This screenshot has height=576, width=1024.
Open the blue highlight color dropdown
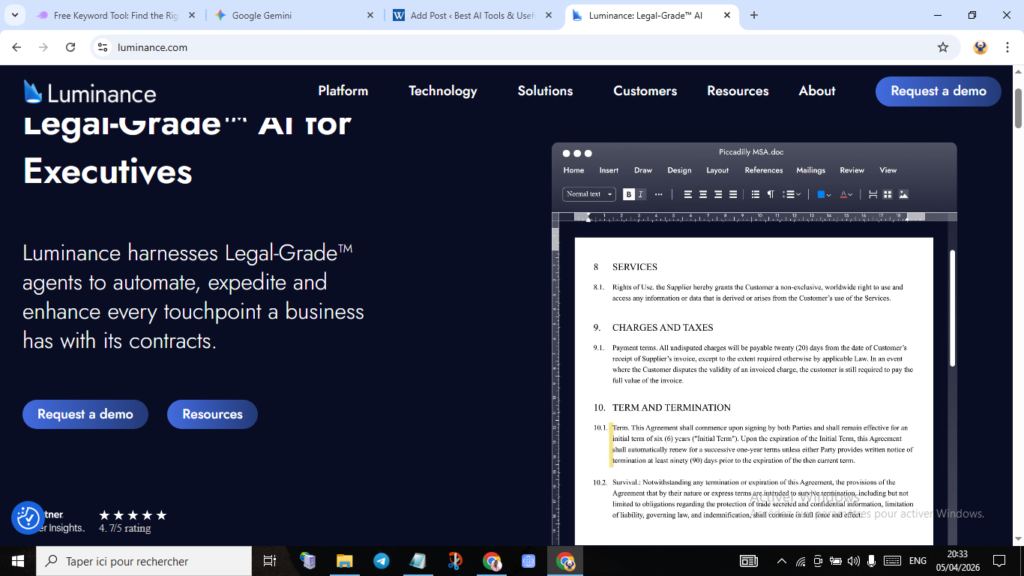[824, 194]
